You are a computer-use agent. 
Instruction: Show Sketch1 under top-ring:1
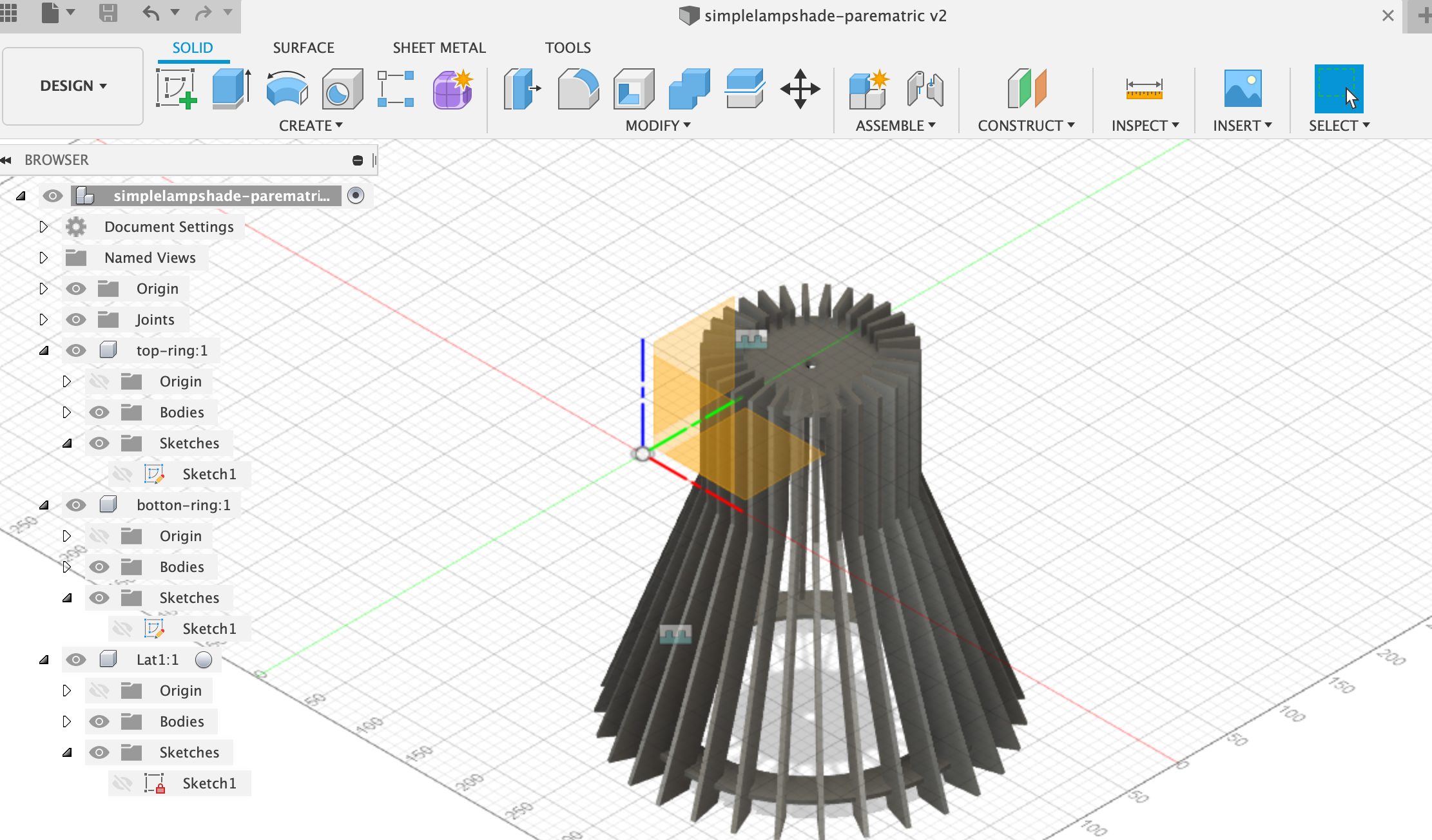point(122,474)
